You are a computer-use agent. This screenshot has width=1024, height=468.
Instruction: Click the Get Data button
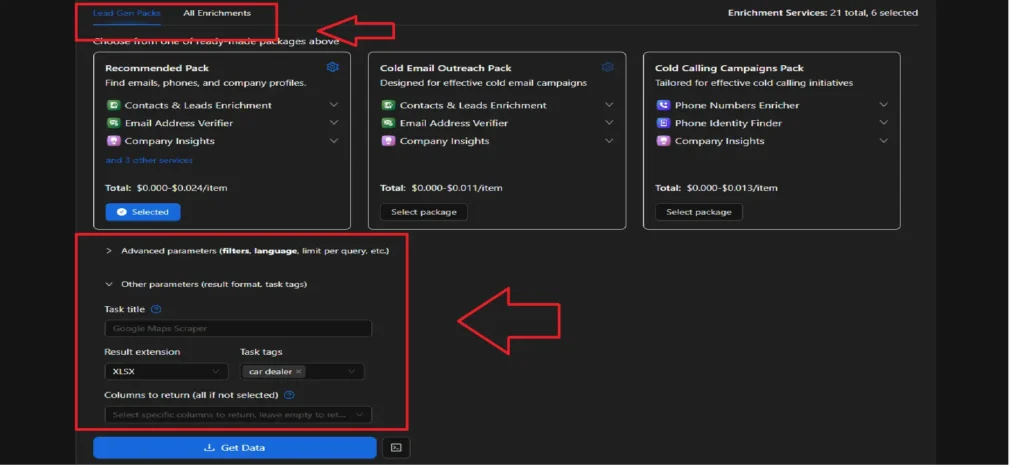click(234, 448)
